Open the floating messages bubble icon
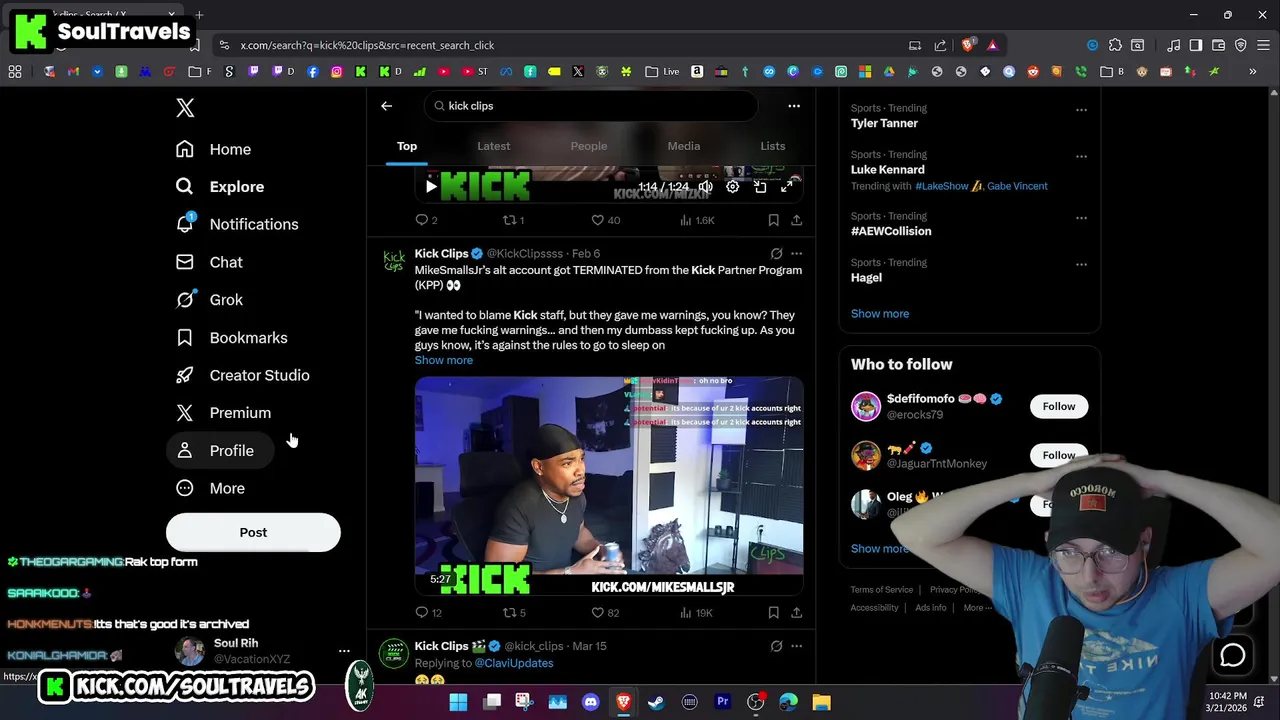 pos(1233,655)
